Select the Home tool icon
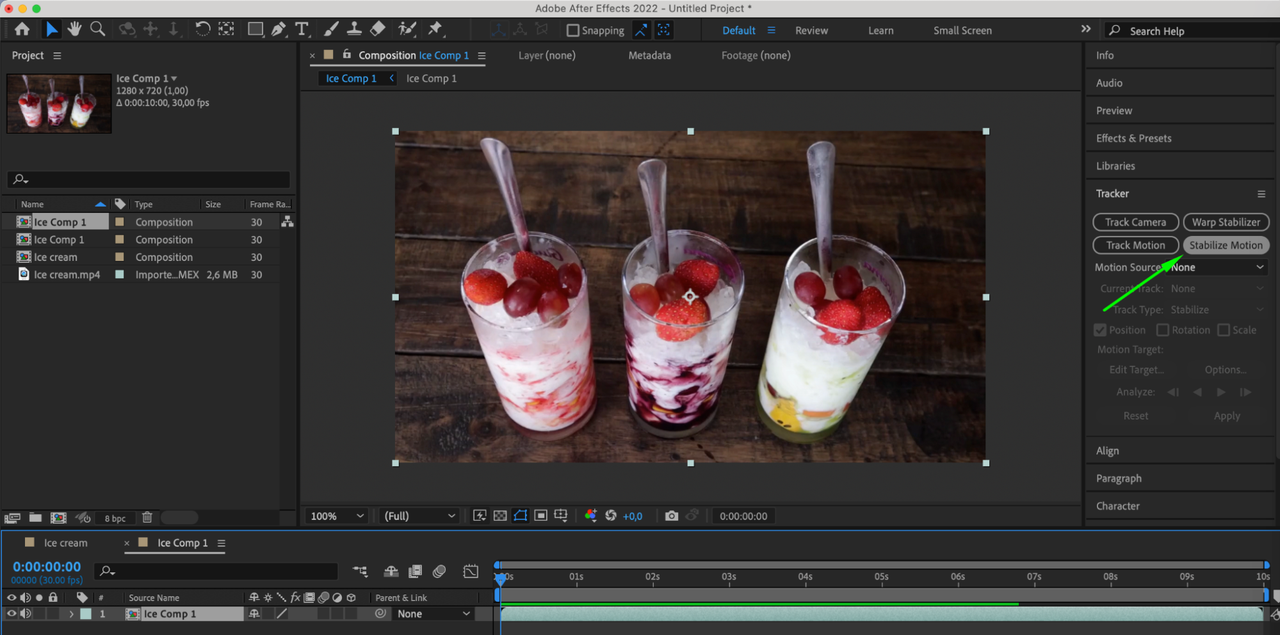This screenshot has width=1280, height=635. (x=21, y=29)
